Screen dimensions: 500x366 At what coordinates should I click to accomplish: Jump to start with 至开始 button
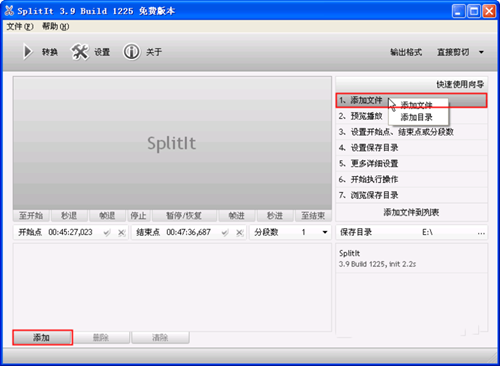point(31,216)
